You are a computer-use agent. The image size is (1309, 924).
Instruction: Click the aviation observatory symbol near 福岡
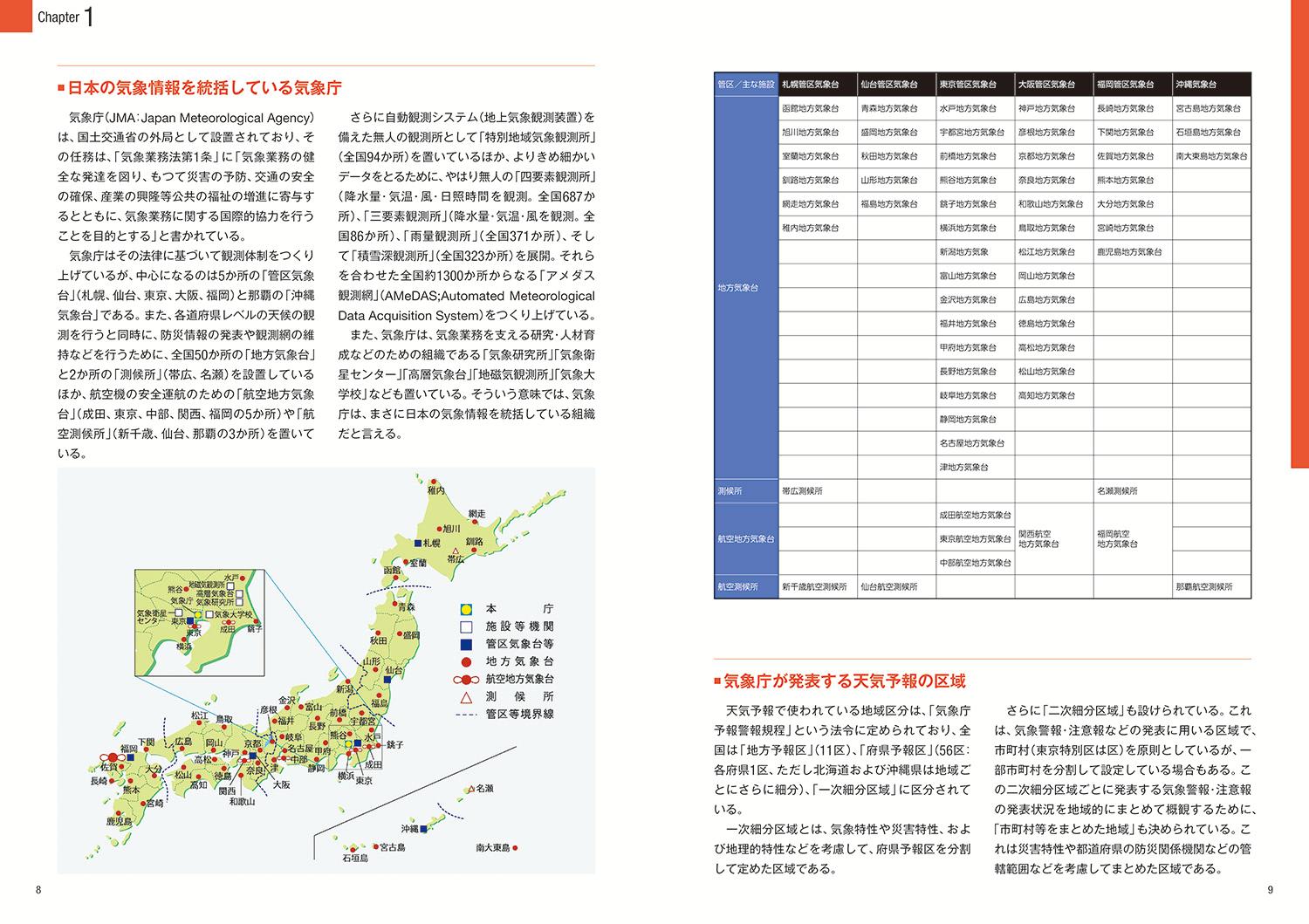pos(113,757)
